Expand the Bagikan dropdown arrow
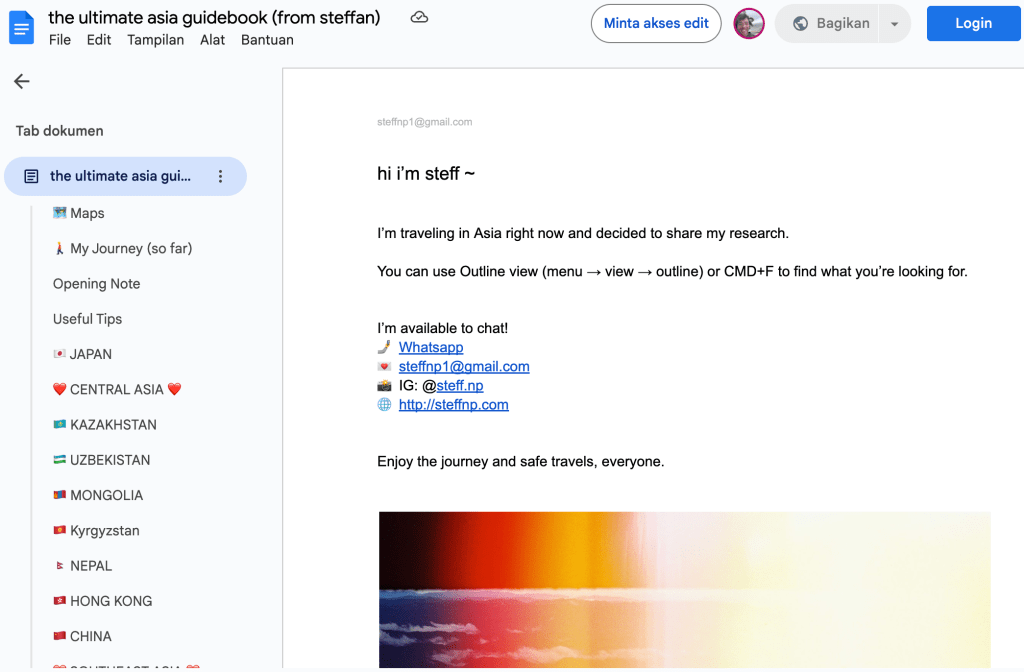This screenshot has height=672, width=1024. click(x=894, y=24)
